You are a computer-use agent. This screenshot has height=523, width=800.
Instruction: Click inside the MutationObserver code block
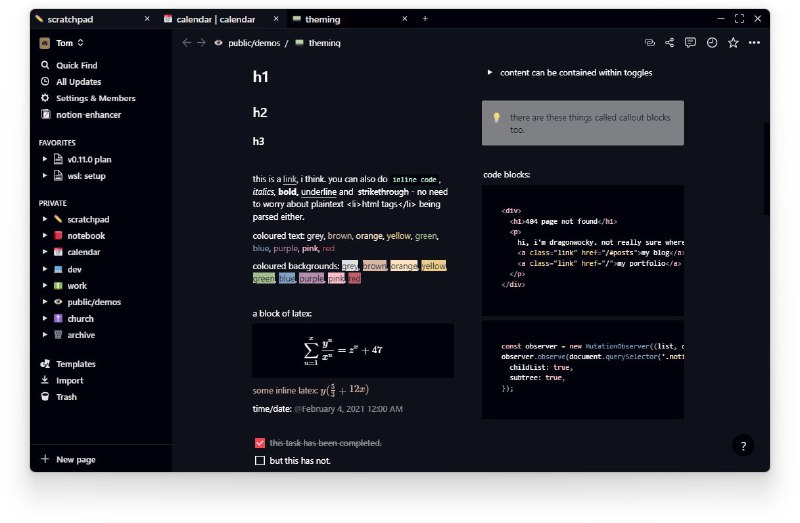pos(583,369)
